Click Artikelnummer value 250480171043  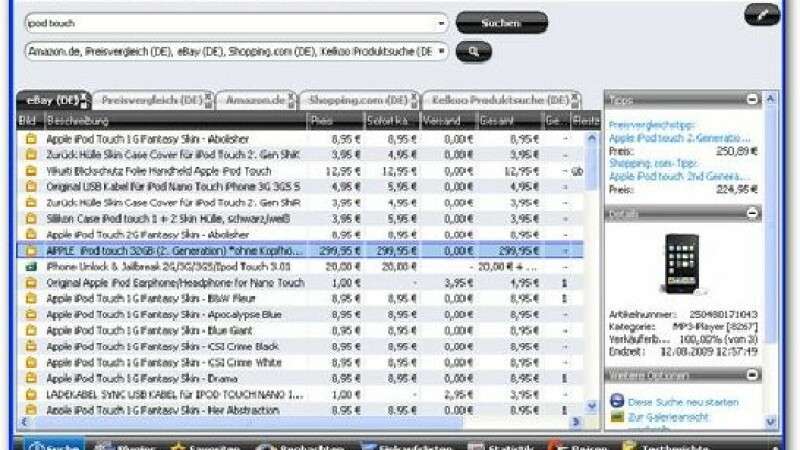pyautogui.click(x=723, y=314)
